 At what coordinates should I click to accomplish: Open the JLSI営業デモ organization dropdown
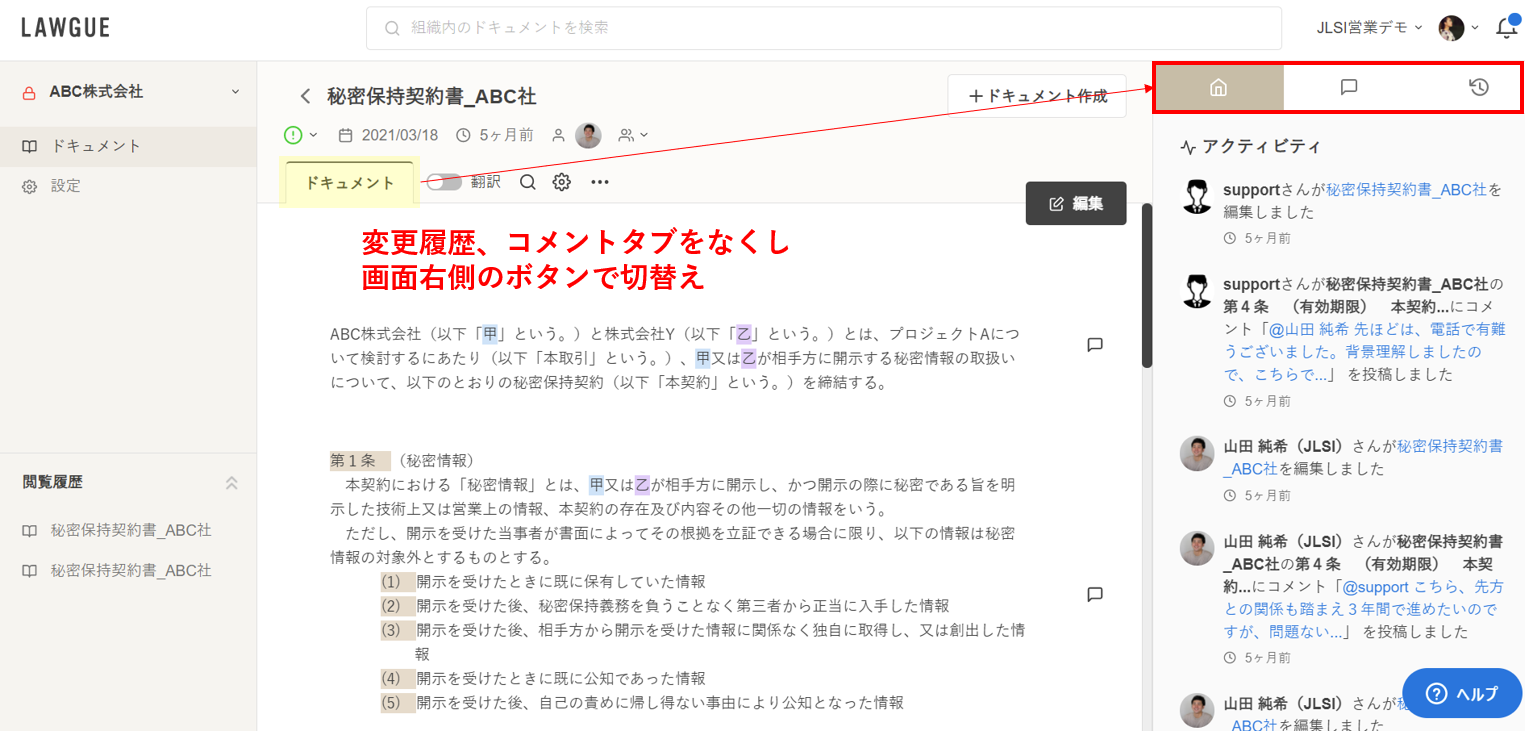coord(1369,28)
